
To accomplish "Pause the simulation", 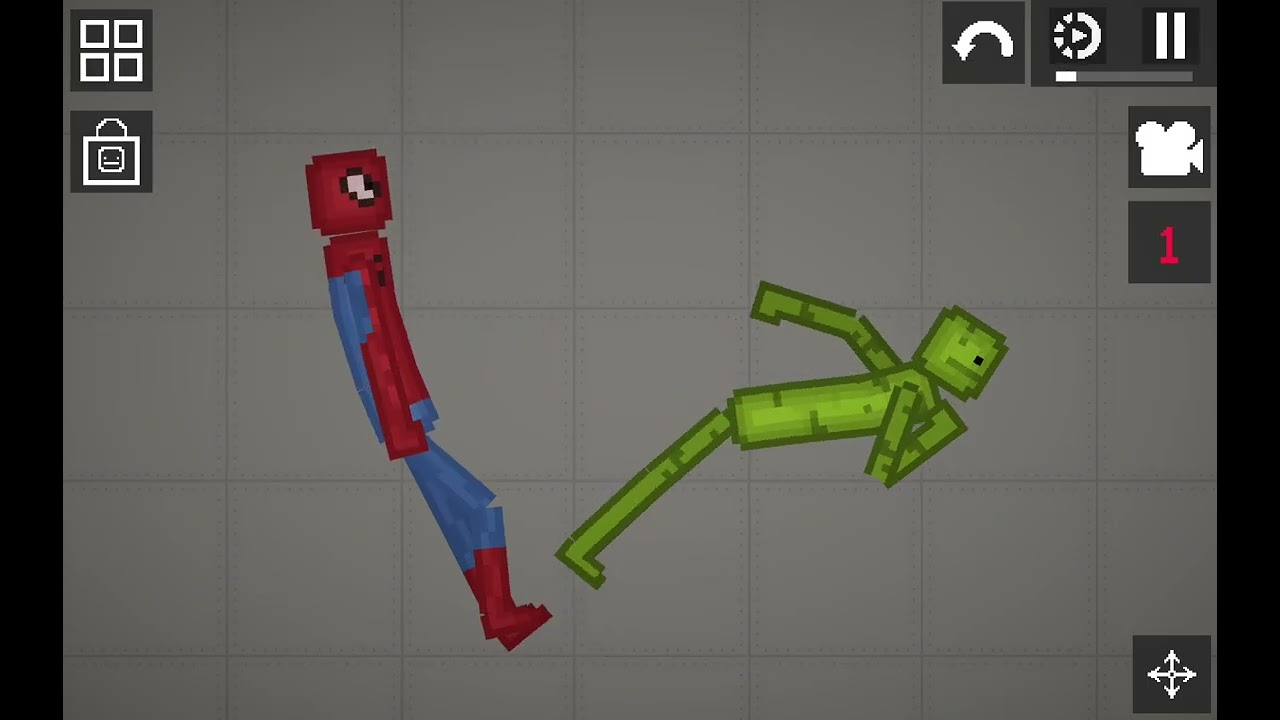I will [1170, 36].
